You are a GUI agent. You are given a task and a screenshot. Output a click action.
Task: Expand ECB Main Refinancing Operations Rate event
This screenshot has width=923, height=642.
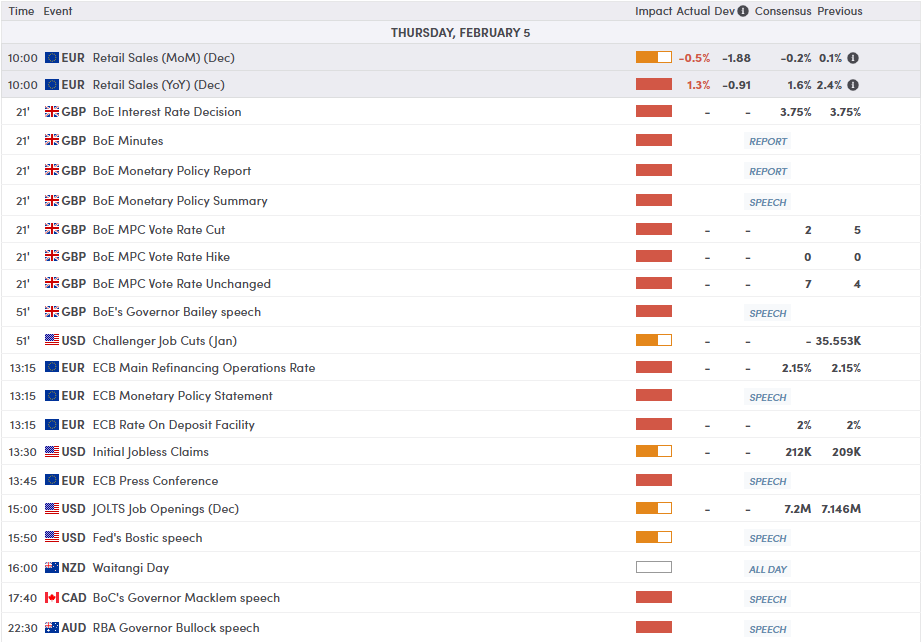tap(461, 368)
